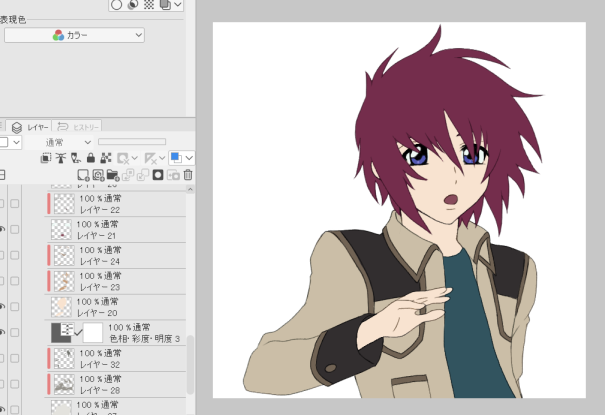Switch to the ヒストリー tab
Screen dimensions: 605x415
79,127
